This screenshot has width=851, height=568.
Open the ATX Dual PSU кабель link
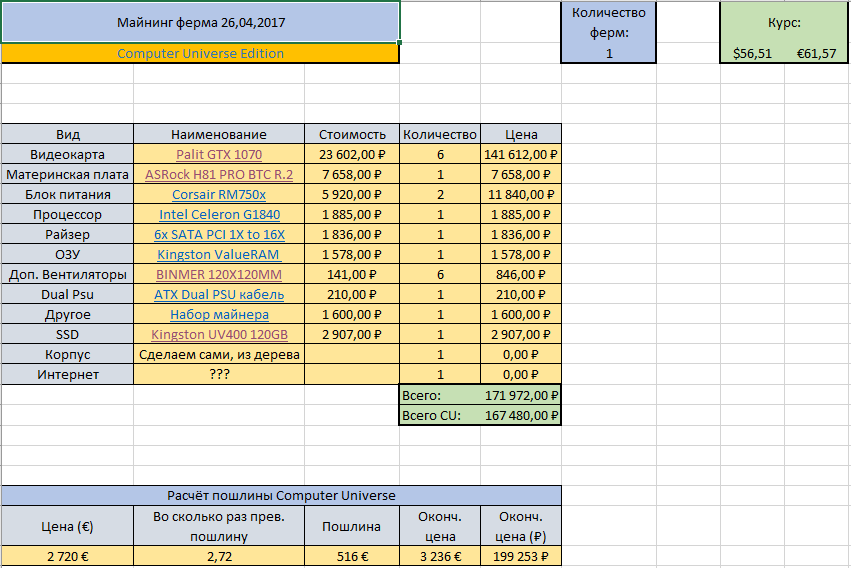coord(219,295)
